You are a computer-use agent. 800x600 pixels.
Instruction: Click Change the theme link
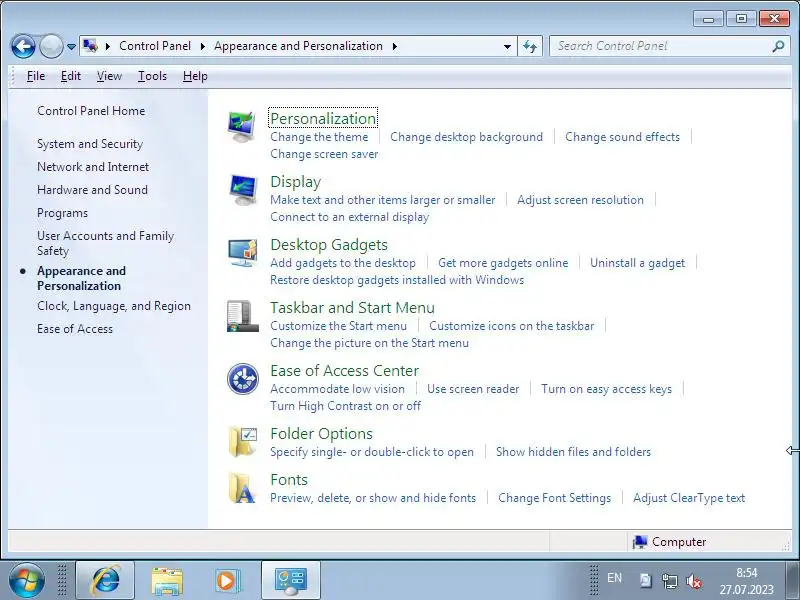[x=319, y=137]
